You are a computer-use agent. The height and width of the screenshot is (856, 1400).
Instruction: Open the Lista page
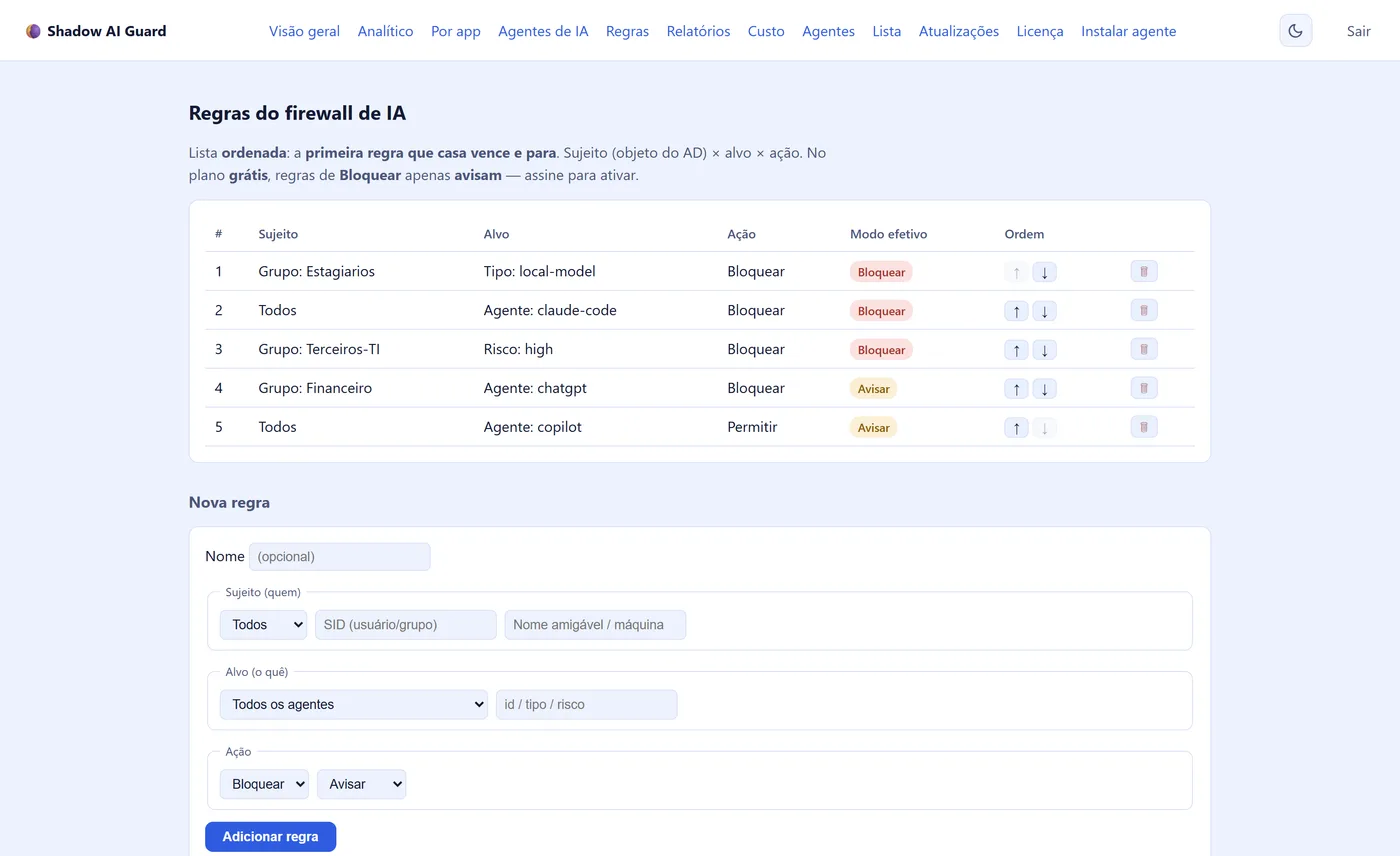pos(887,31)
